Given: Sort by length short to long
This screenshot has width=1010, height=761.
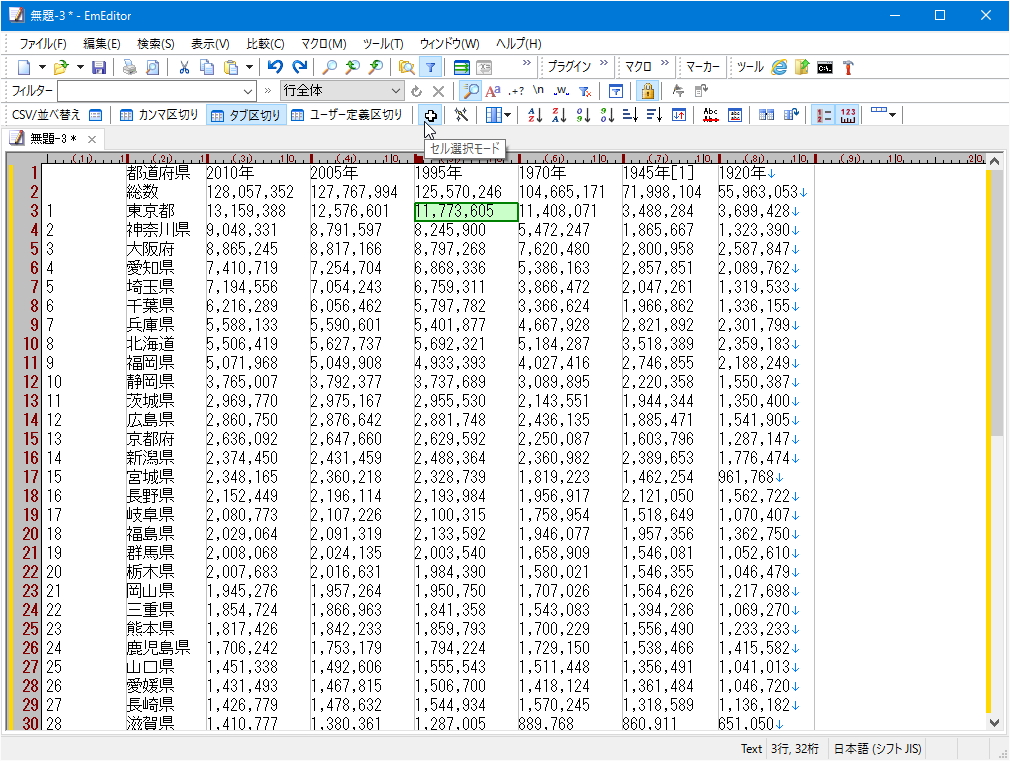Looking at the screenshot, I should point(631,115).
